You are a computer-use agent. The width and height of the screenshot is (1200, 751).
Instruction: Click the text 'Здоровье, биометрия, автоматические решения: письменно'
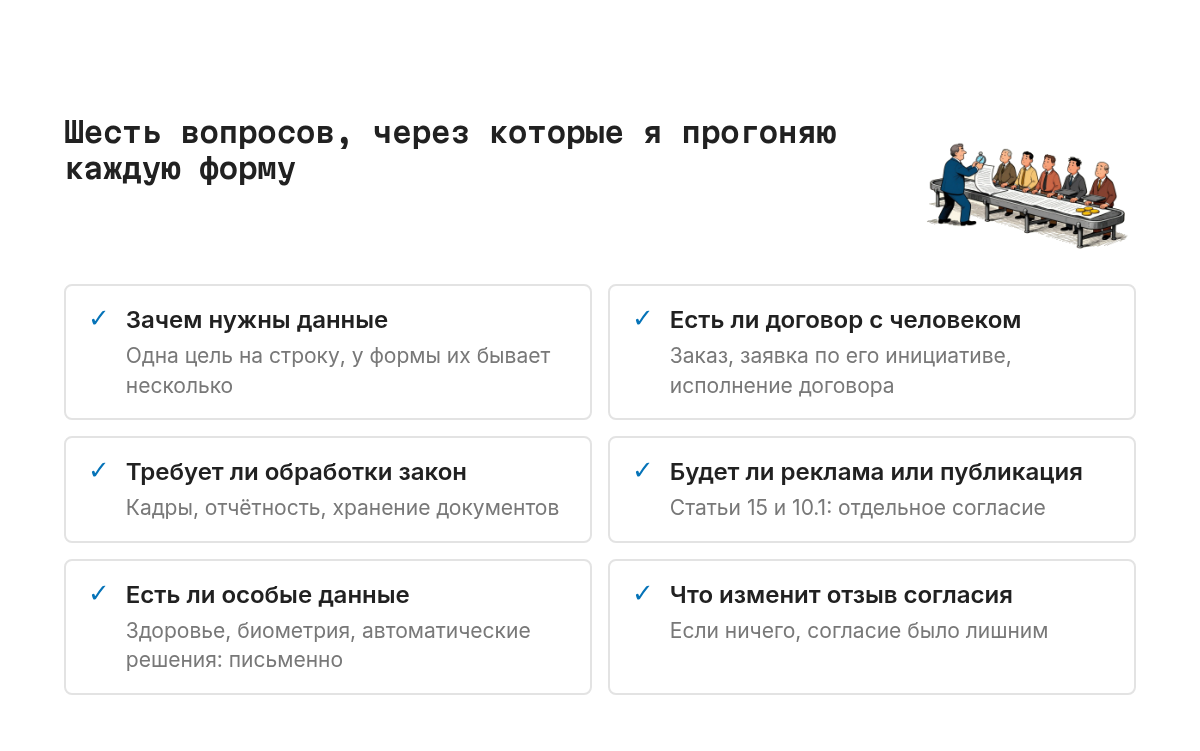tap(328, 646)
